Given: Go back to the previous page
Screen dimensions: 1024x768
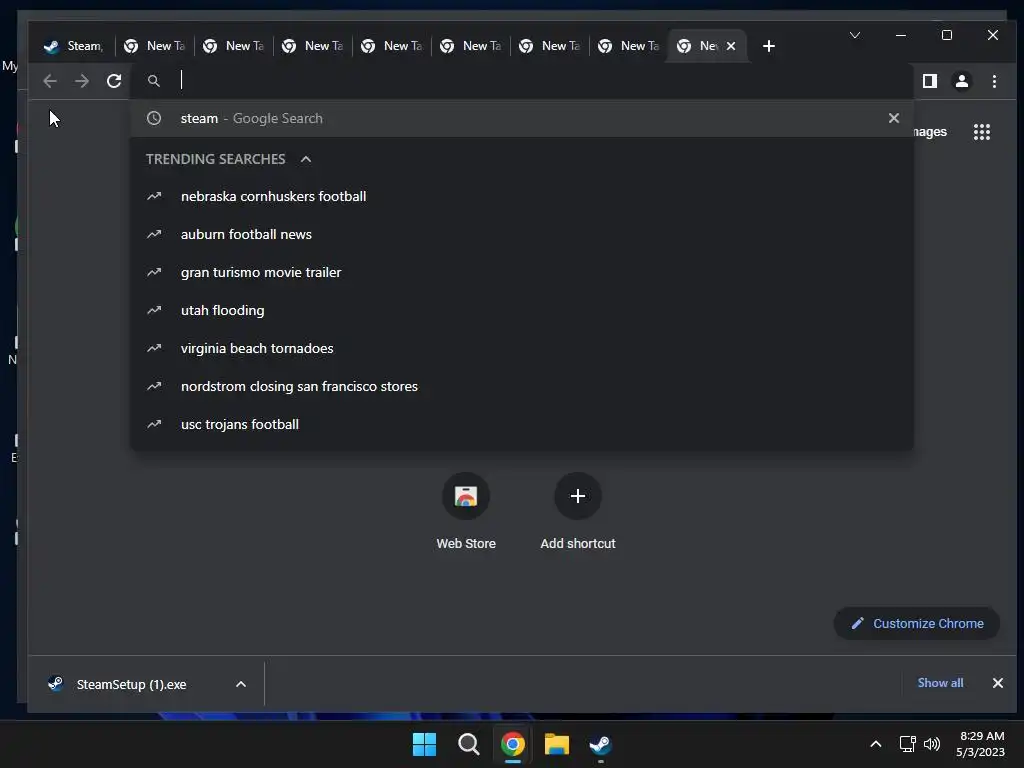Looking at the screenshot, I should [x=50, y=81].
